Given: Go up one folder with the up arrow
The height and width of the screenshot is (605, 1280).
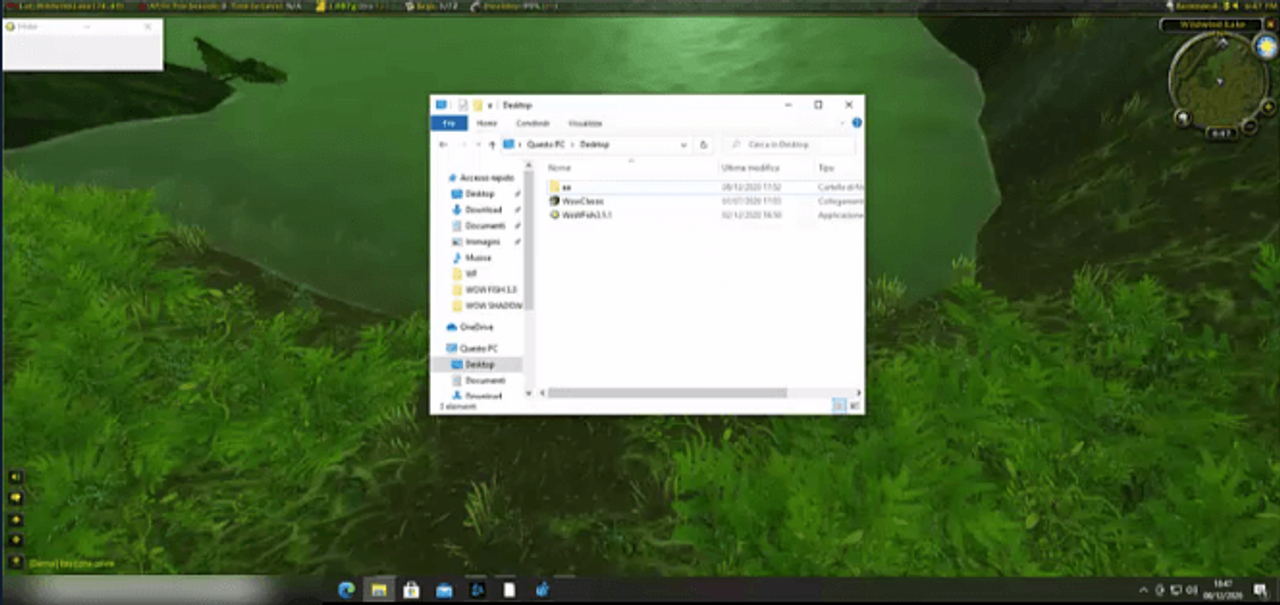Looking at the screenshot, I should 492,144.
